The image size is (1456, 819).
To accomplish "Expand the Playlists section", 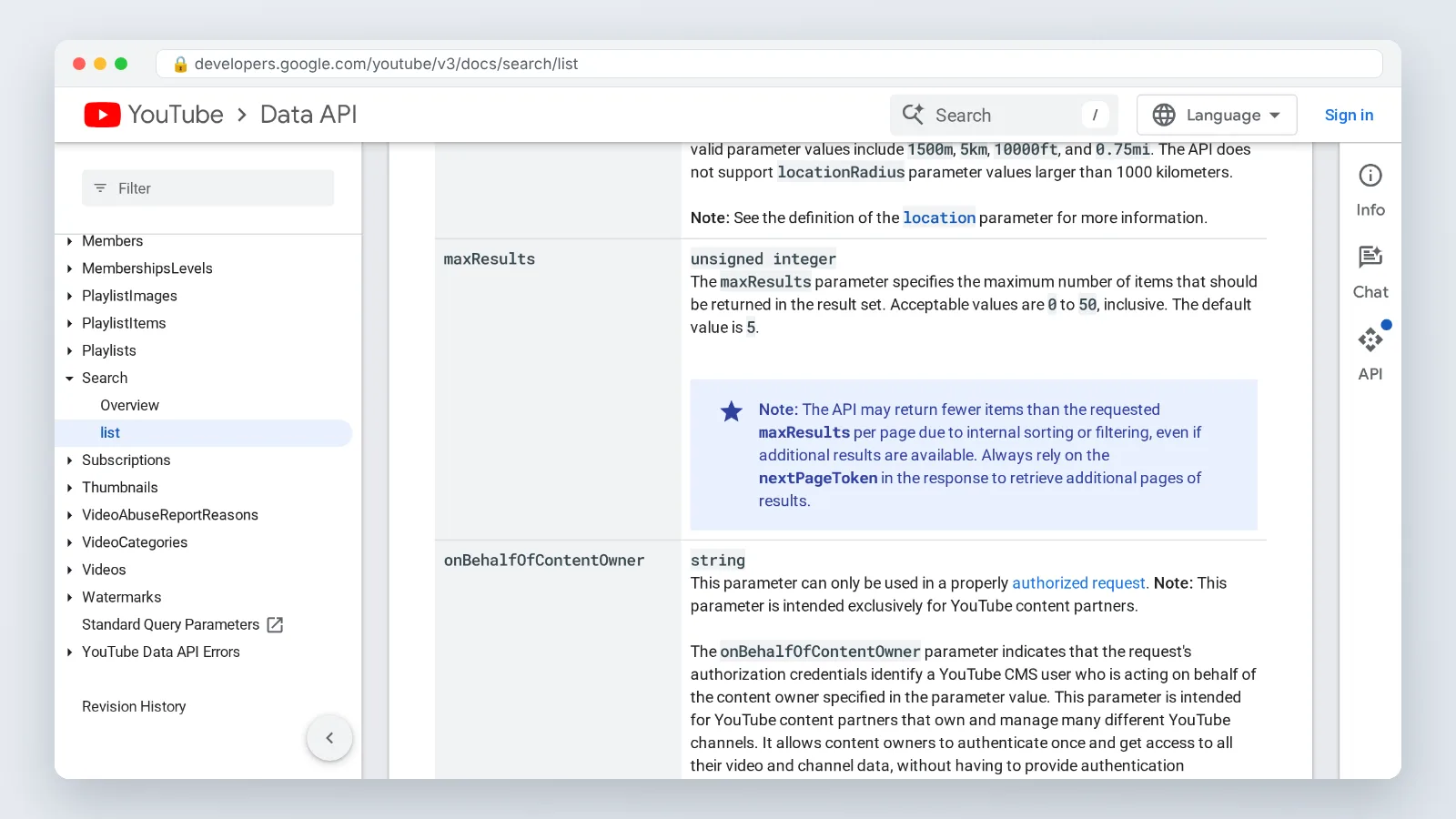I will pyautogui.click(x=69, y=350).
